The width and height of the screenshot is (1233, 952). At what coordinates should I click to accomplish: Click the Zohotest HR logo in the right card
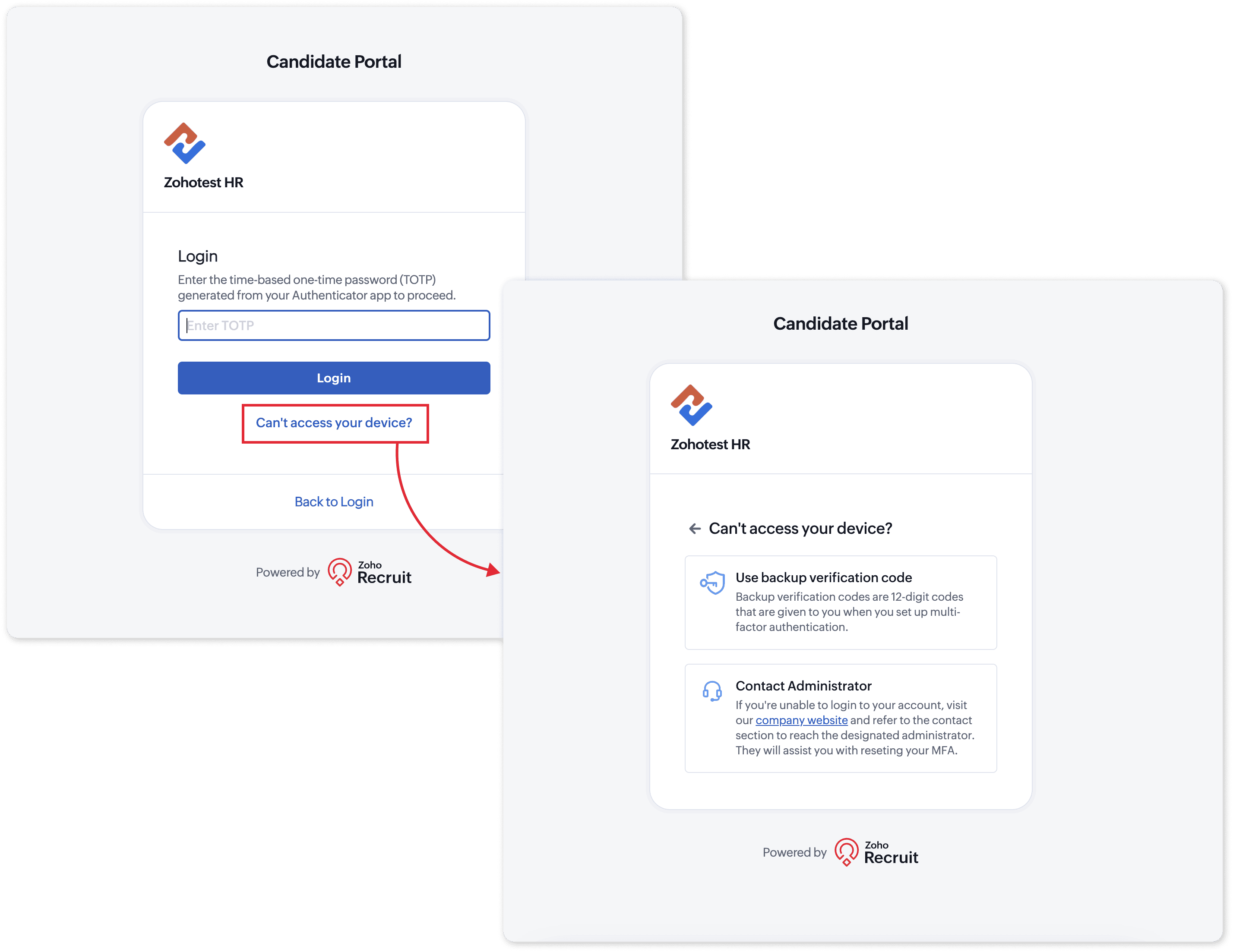692,405
